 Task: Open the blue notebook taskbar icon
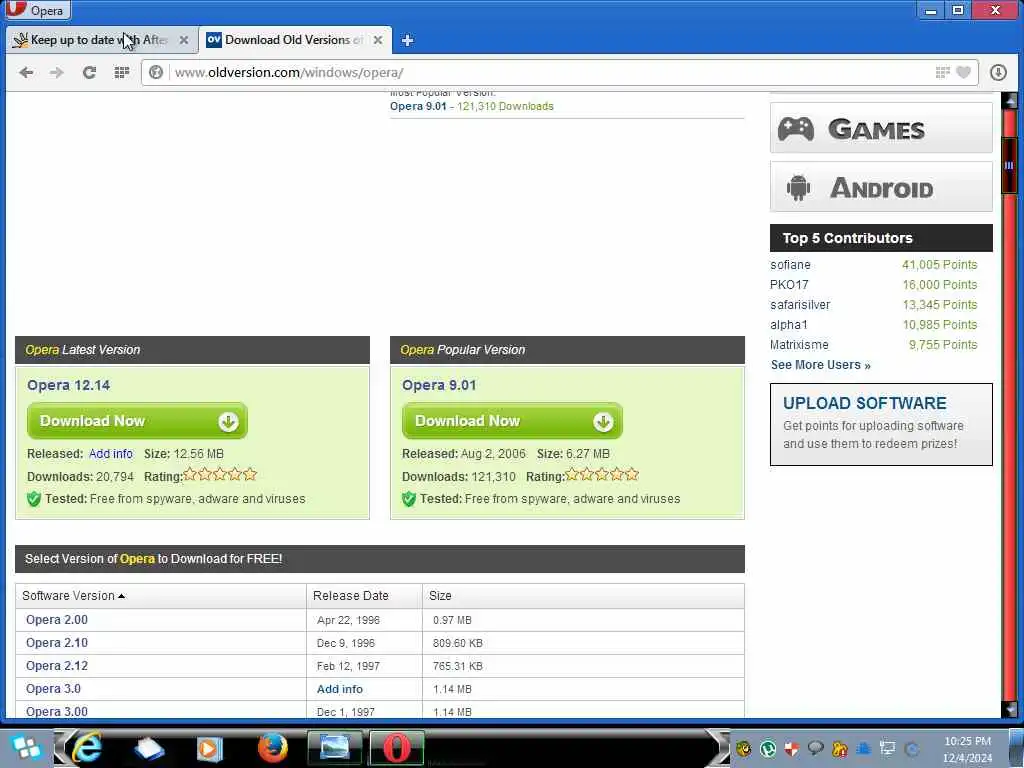[148, 748]
